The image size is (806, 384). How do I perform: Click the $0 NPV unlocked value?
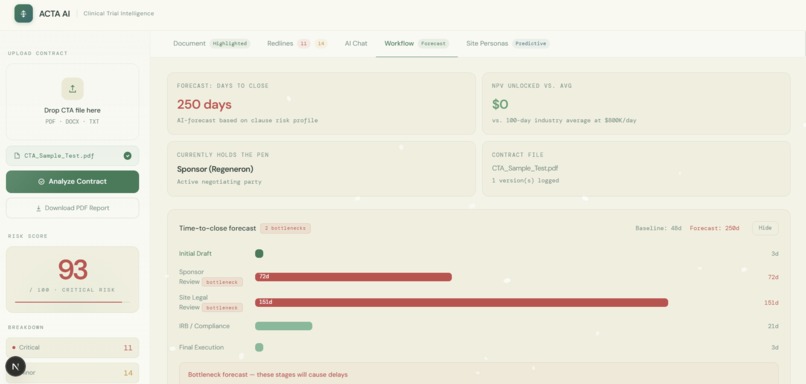pyautogui.click(x=500, y=104)
